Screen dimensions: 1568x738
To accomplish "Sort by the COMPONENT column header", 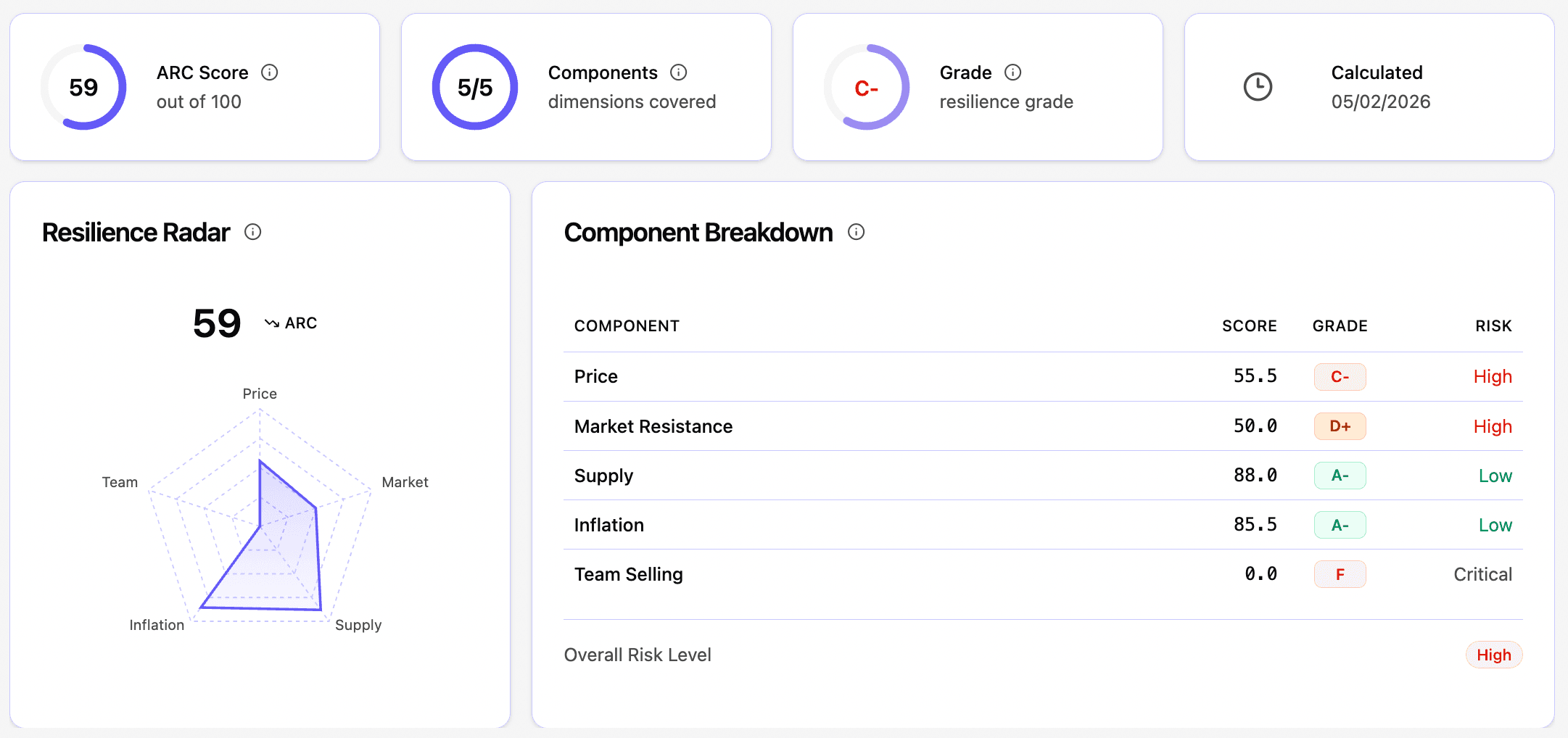I will 627,326.
